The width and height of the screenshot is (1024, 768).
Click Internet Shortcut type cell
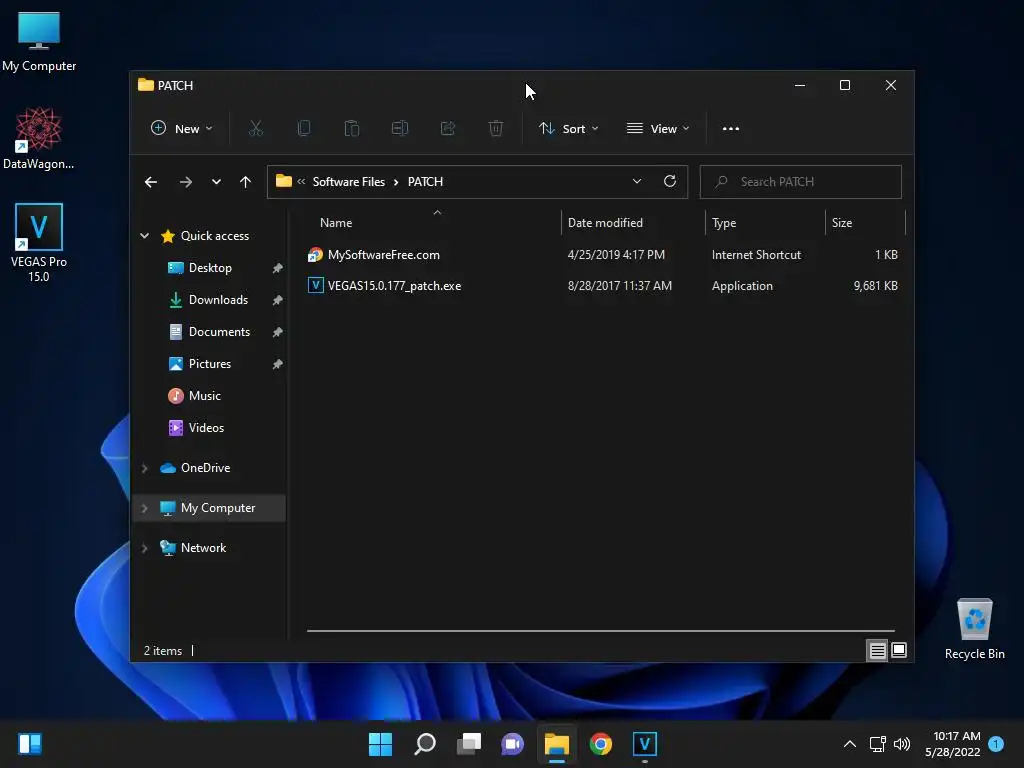[756, 255]
